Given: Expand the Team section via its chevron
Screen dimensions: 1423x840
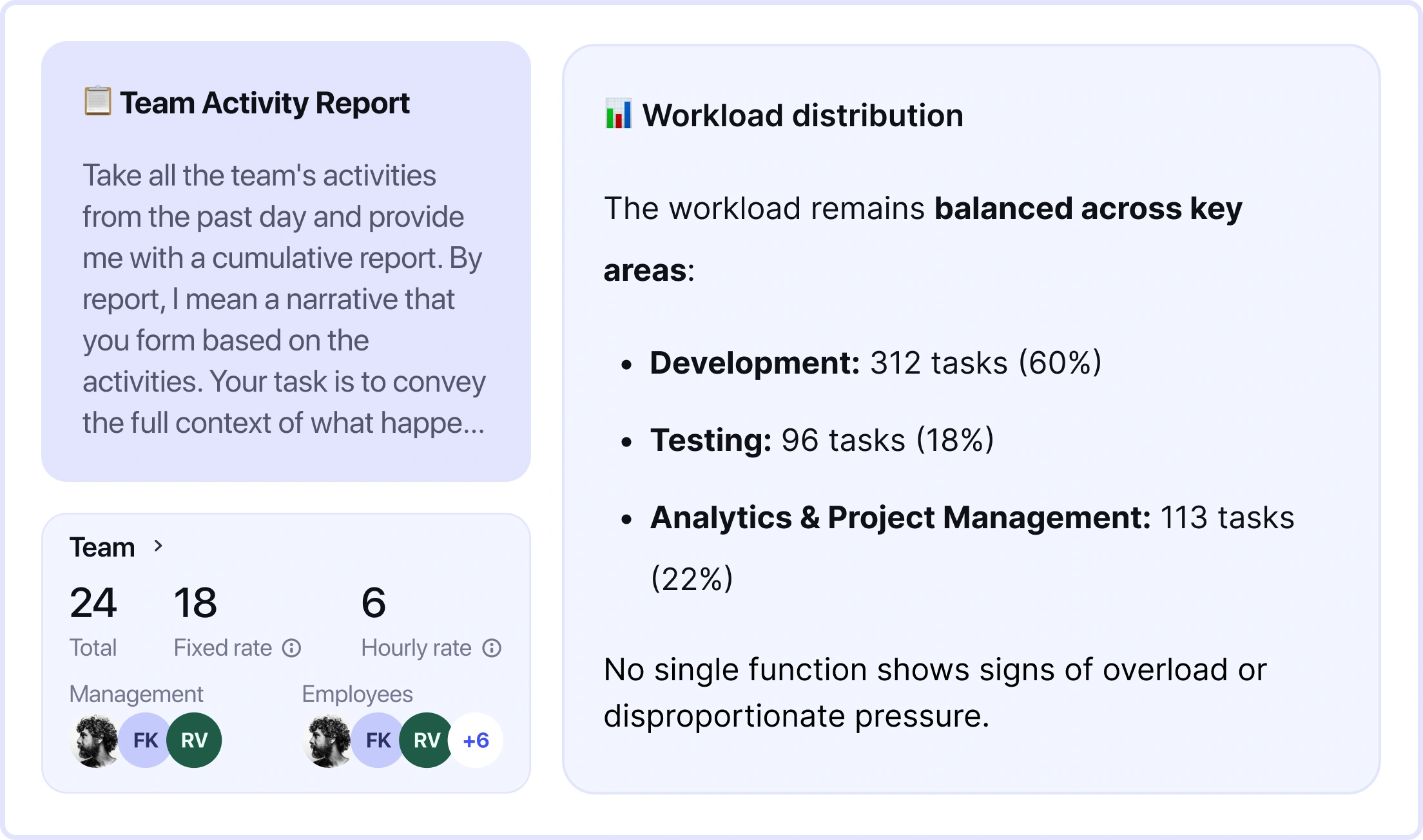Looking at the screenshot, I should point(158,547).
